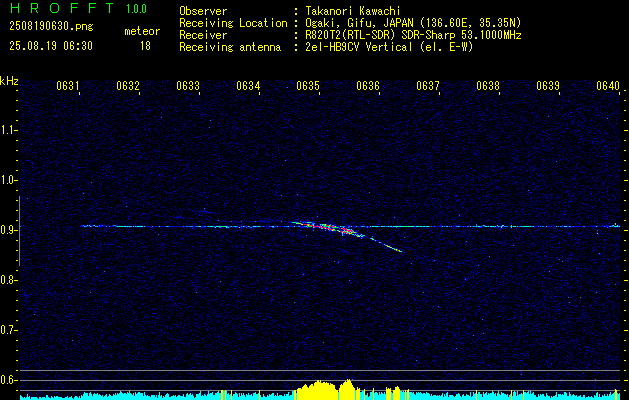629x400 pixels.
Task: Click the observer name Takanori Kawachi
Action: [352, 11]
